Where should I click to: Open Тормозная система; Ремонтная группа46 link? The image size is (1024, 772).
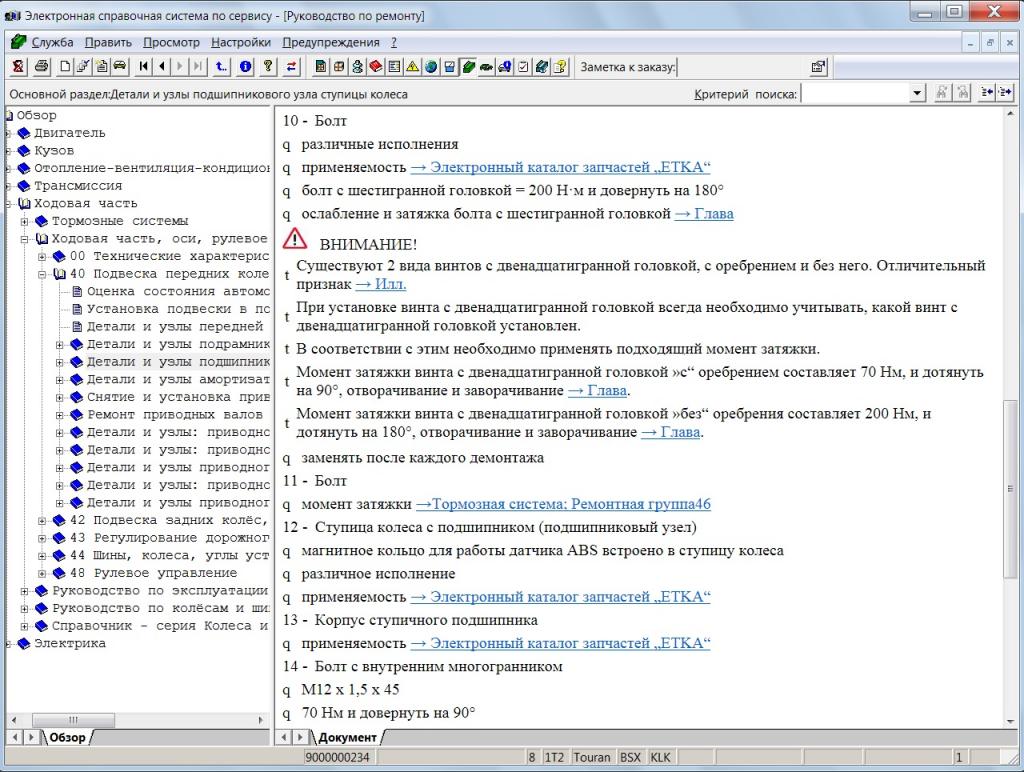click(563, 504)
